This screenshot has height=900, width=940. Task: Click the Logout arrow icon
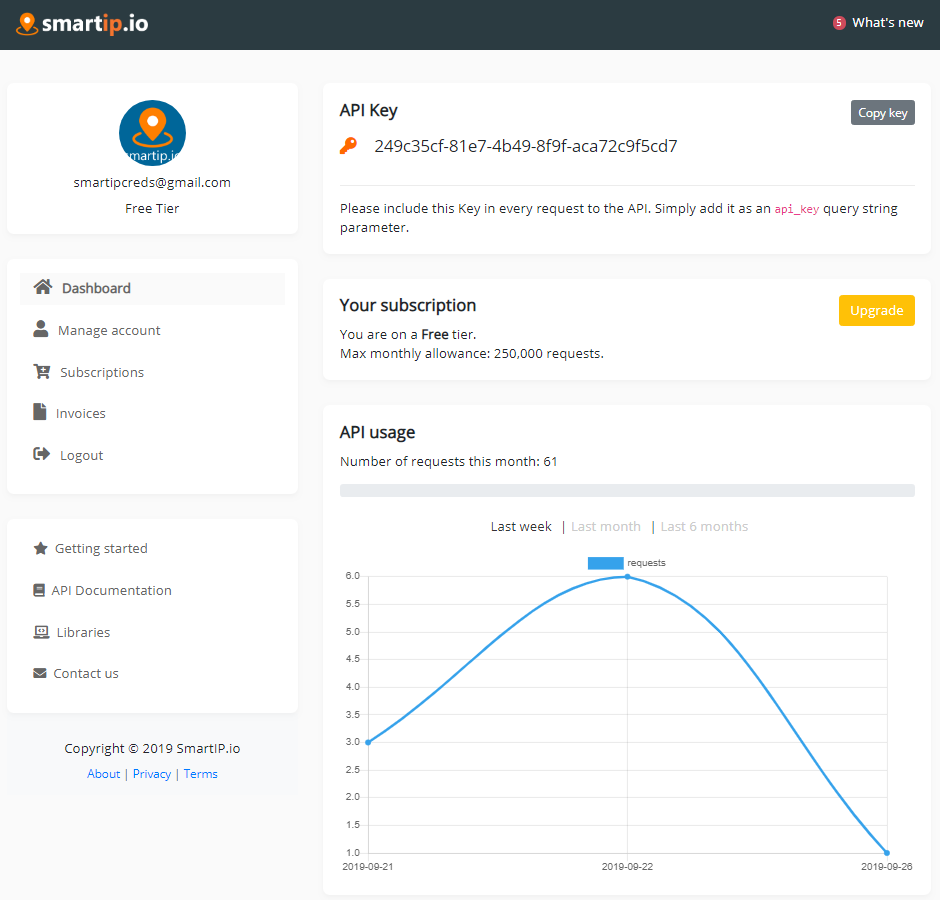click(41, 454)
